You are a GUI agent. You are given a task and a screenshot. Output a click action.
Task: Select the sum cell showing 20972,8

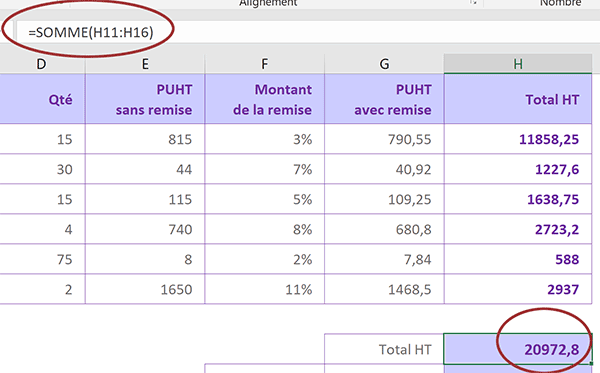[x=518, y=349]
